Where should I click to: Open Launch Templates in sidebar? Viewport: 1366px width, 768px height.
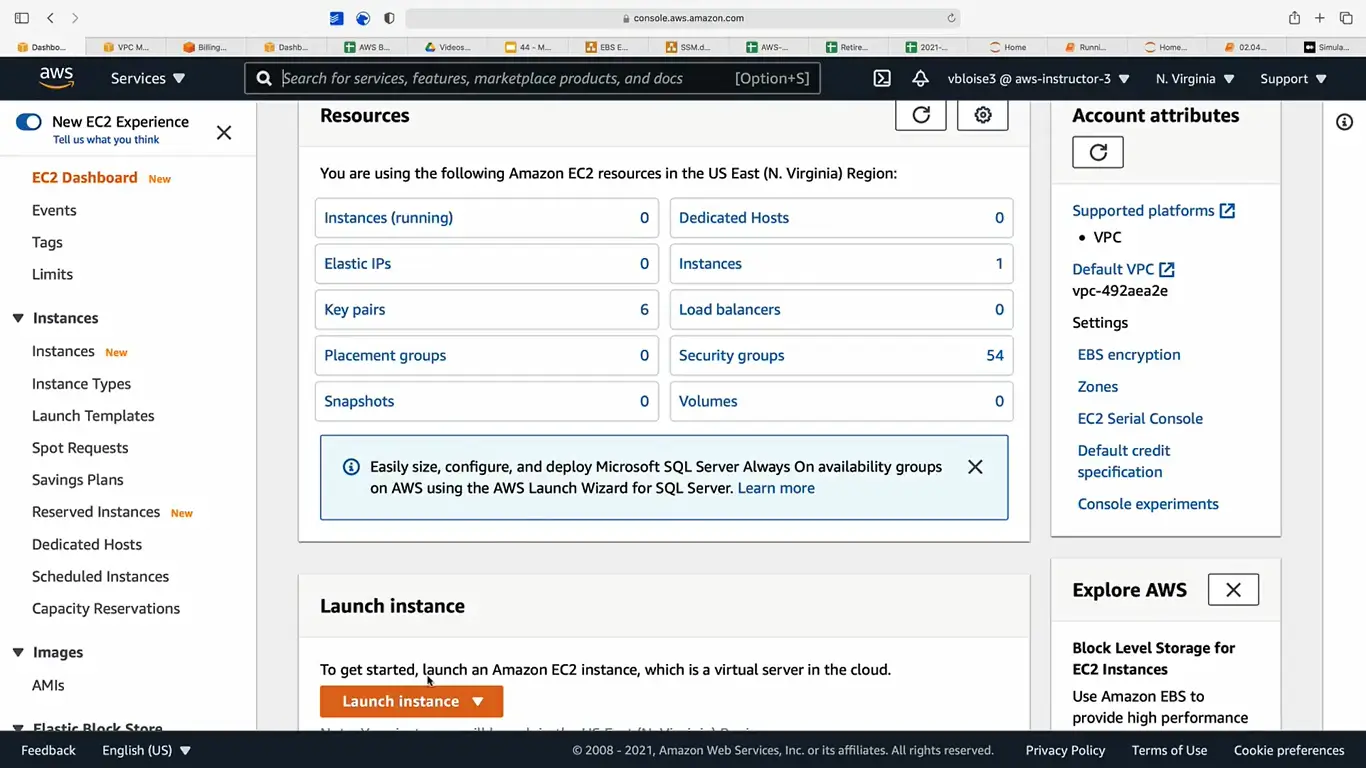[x=93, y=416]
